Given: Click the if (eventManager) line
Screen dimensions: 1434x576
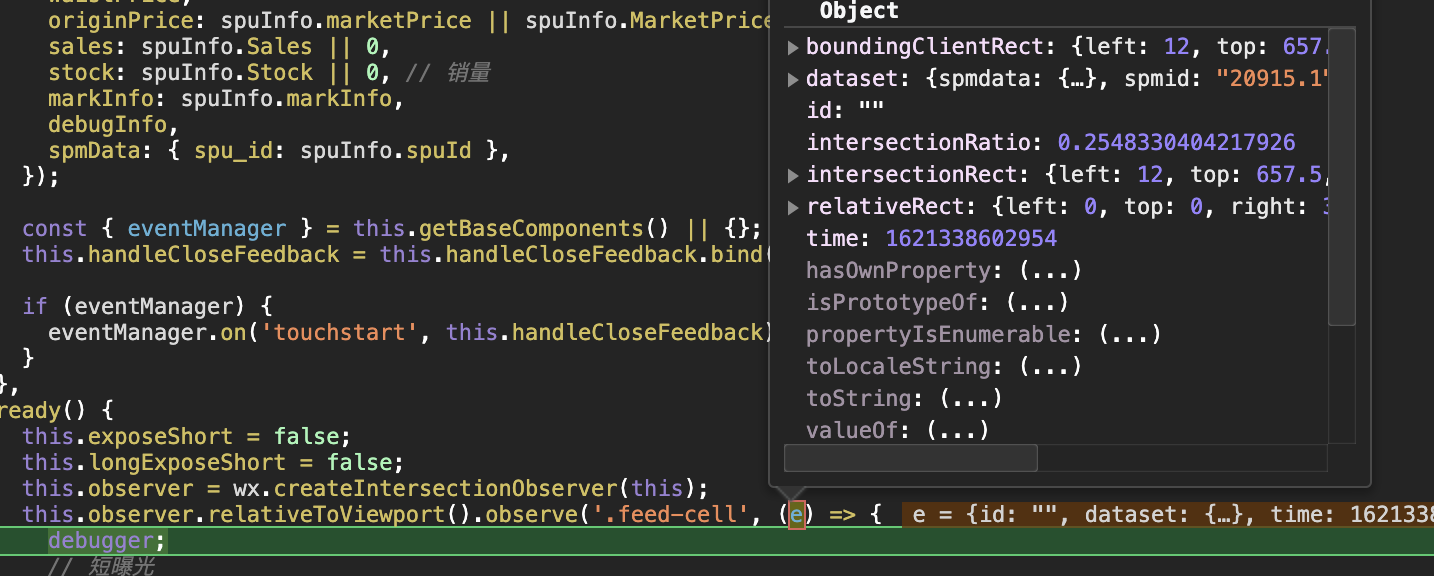Looking at the screenshot, I should 147,306.
